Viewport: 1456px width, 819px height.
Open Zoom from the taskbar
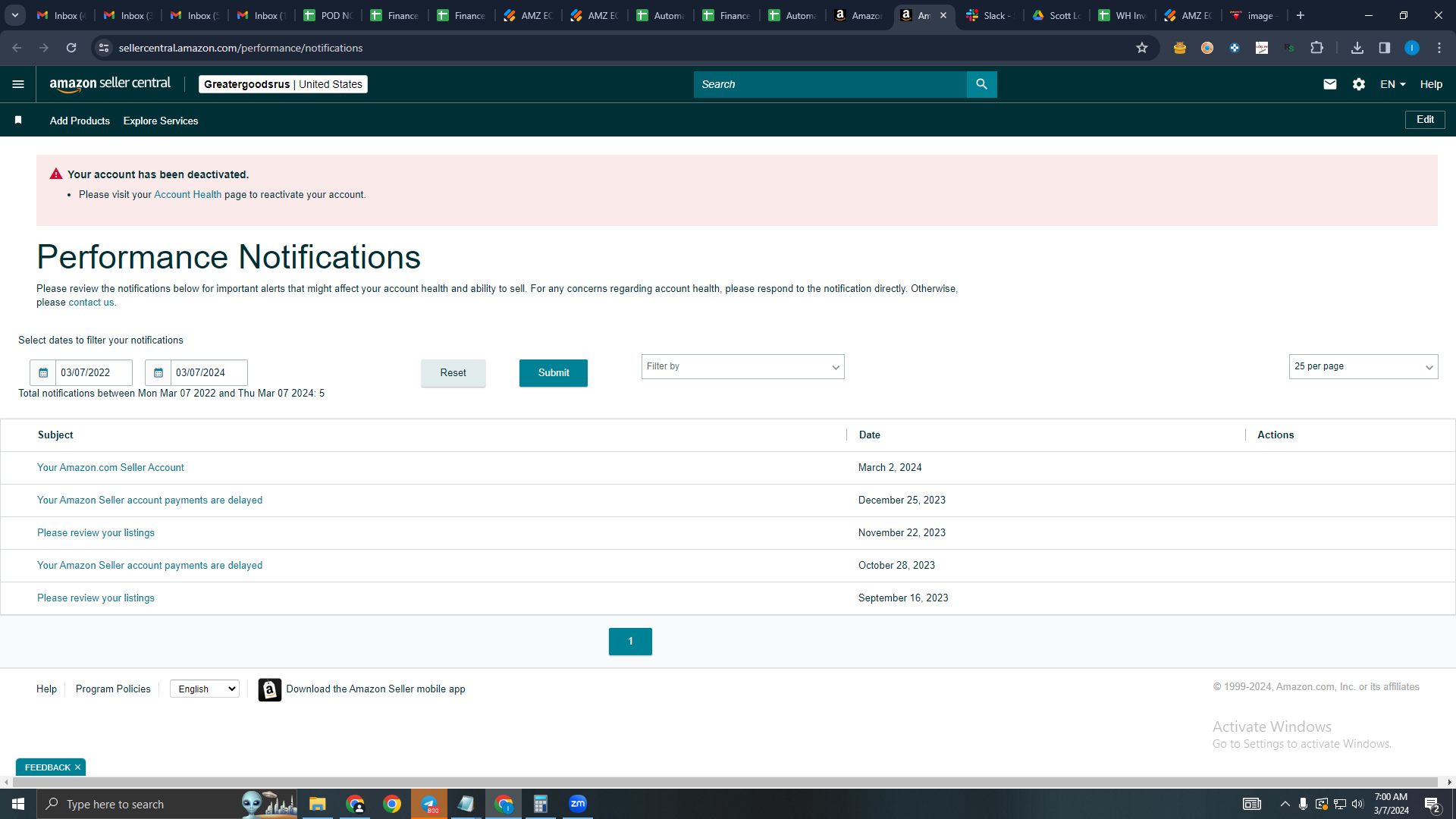[578, 804]
